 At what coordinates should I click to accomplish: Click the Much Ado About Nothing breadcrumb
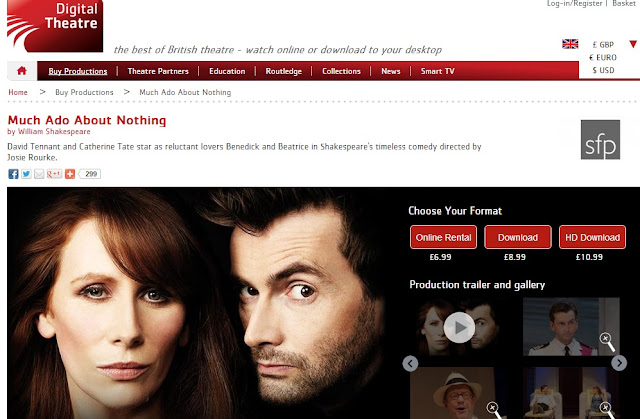[185, 92]
